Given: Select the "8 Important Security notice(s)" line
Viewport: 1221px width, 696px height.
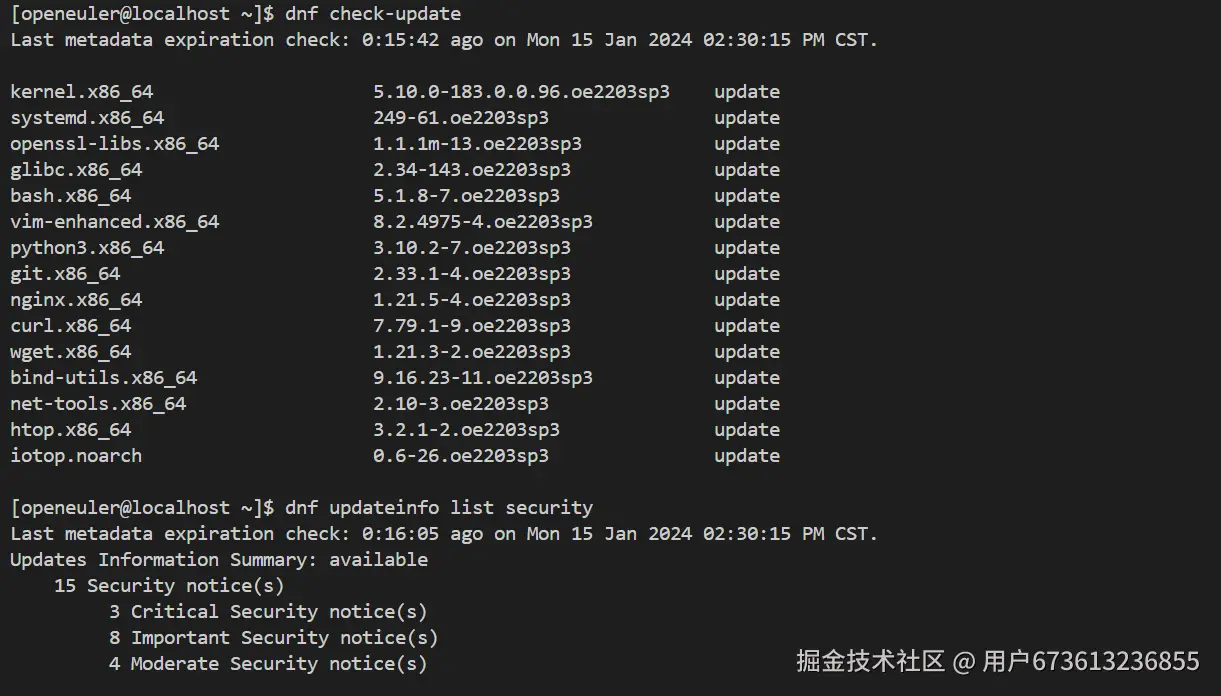Looking at the screenshot, I should tap(273, 638).
